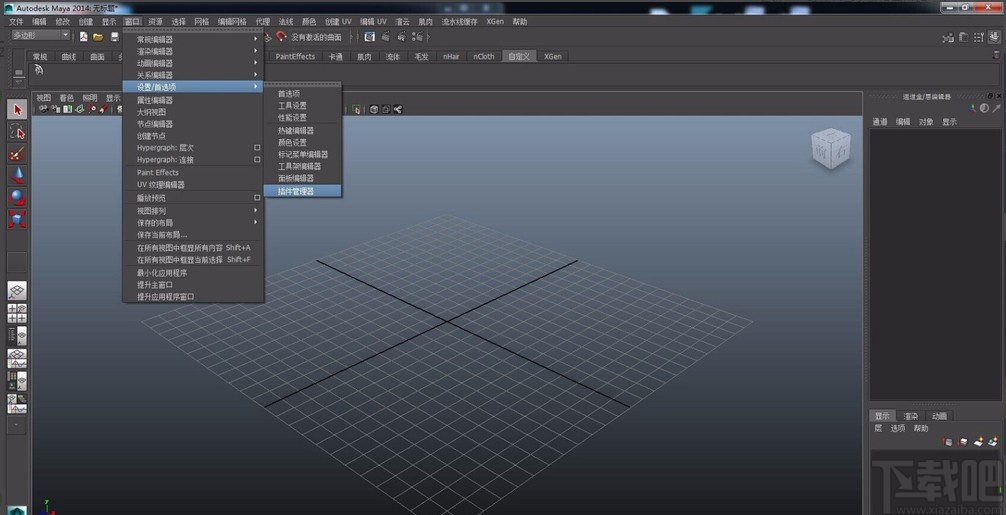
Task: Float the Channel Box panel with undock icon
Action: point(991,96)
